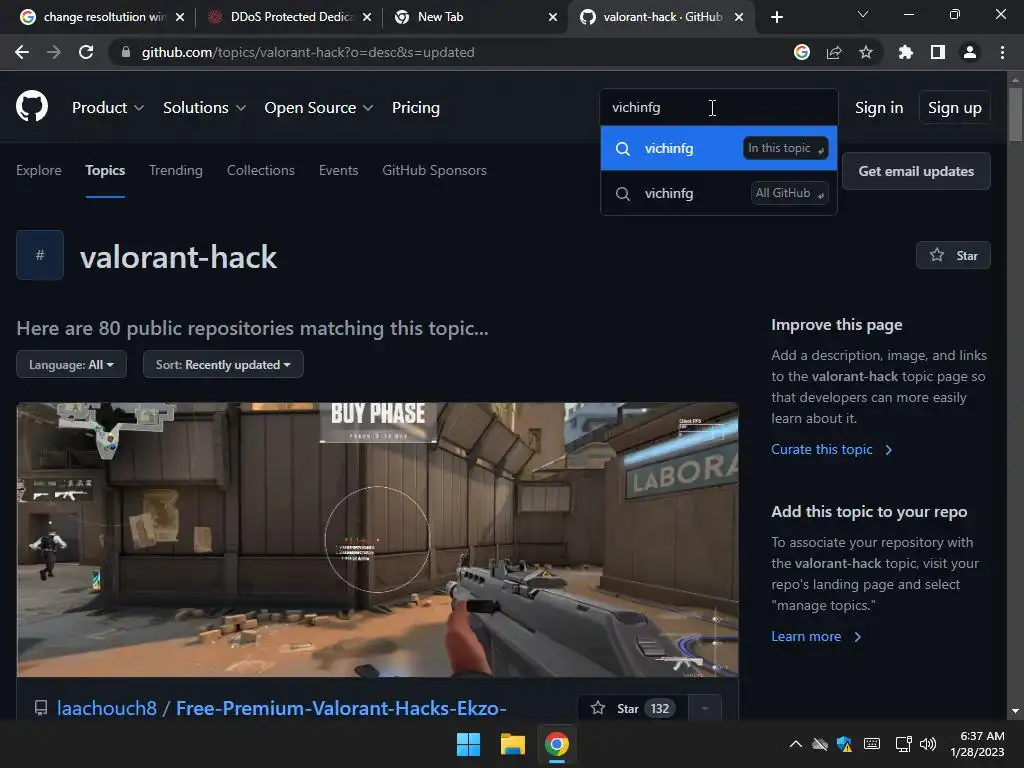Go back with the browser back arrow

22,52
